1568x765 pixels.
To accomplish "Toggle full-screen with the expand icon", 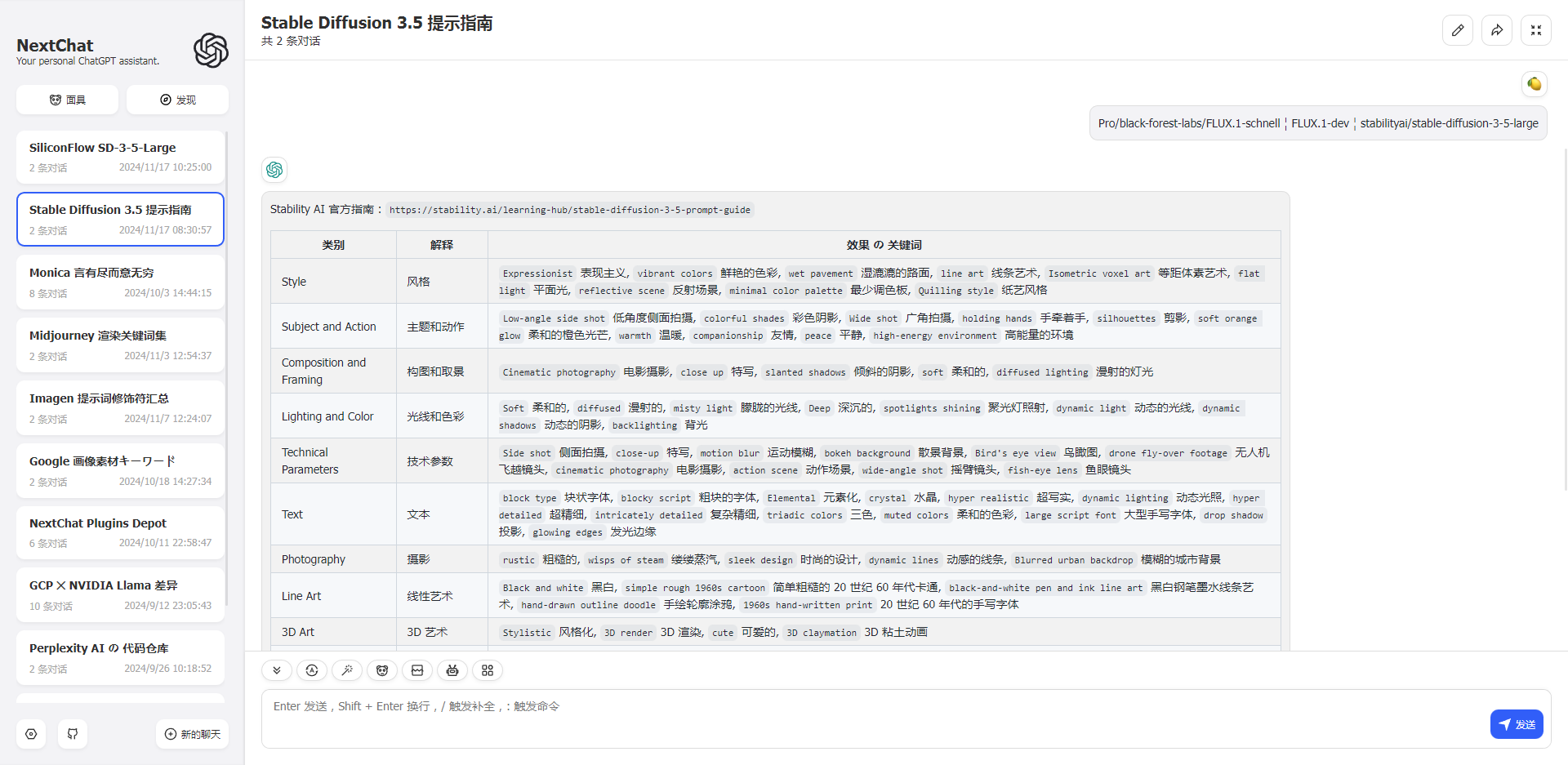I will click(x=1536, y=30).
